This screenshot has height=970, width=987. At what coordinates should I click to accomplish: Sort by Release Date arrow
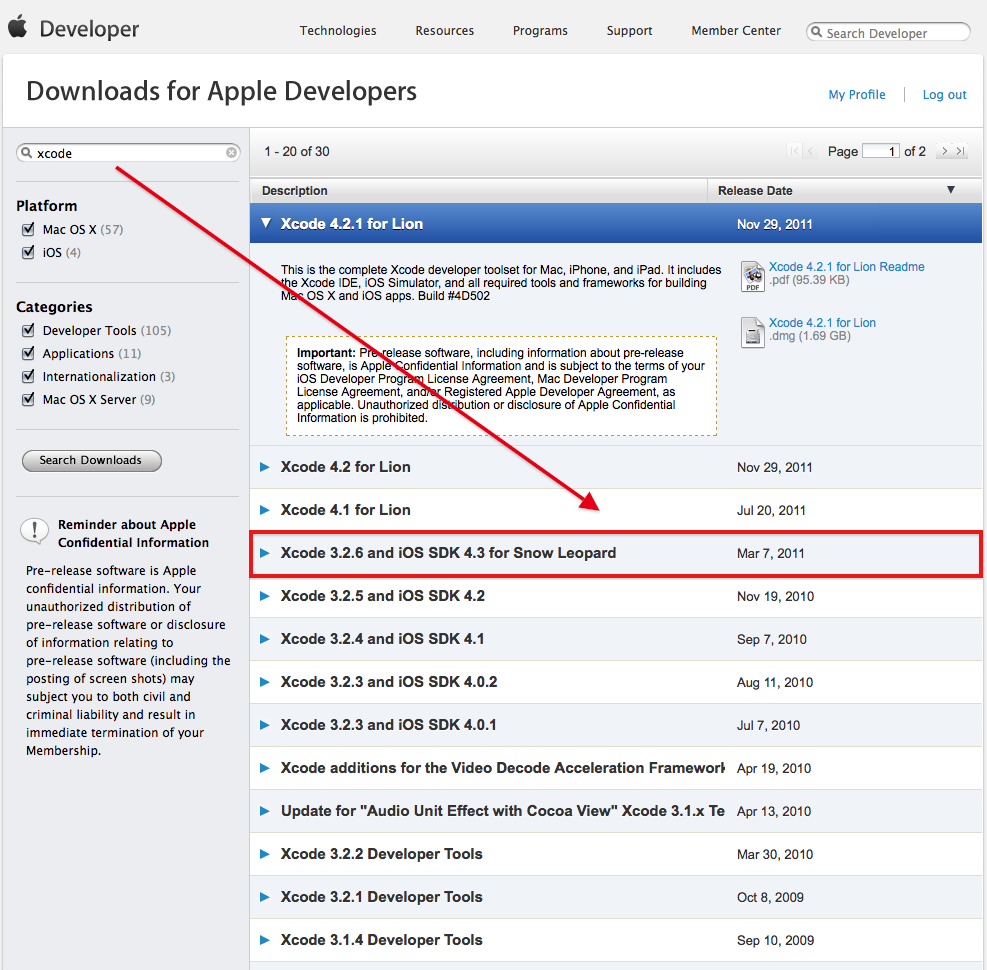point(950,189)
